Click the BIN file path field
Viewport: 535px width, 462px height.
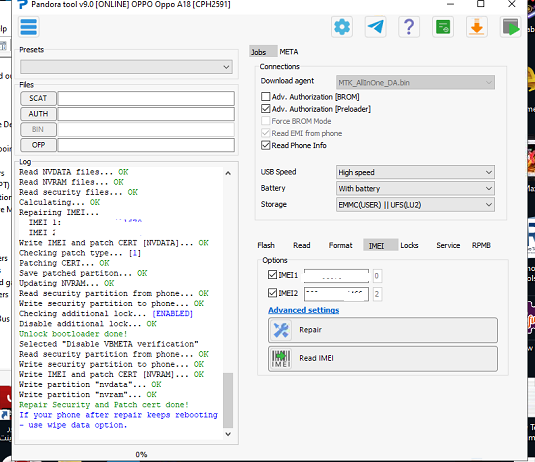[146, 130]
